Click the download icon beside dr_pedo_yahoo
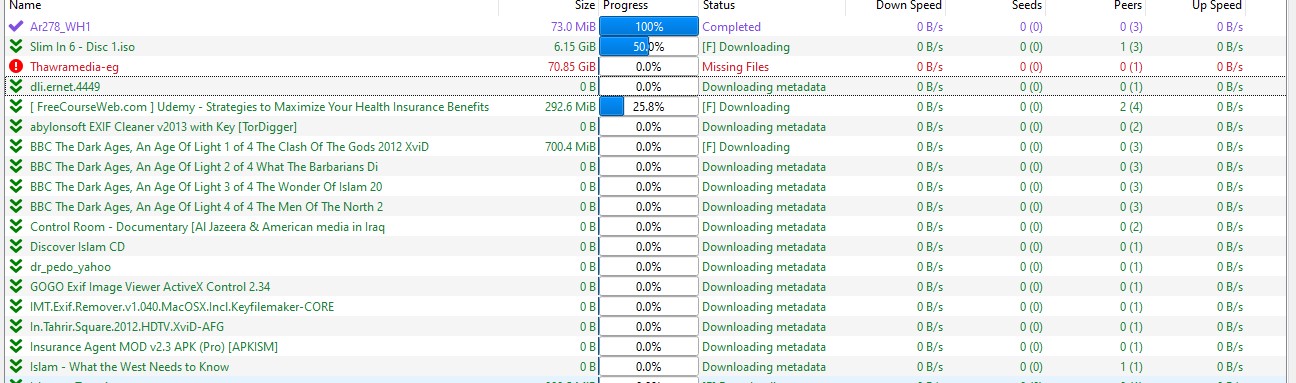This screenshot has width=1296, height=383. [15, 266]
